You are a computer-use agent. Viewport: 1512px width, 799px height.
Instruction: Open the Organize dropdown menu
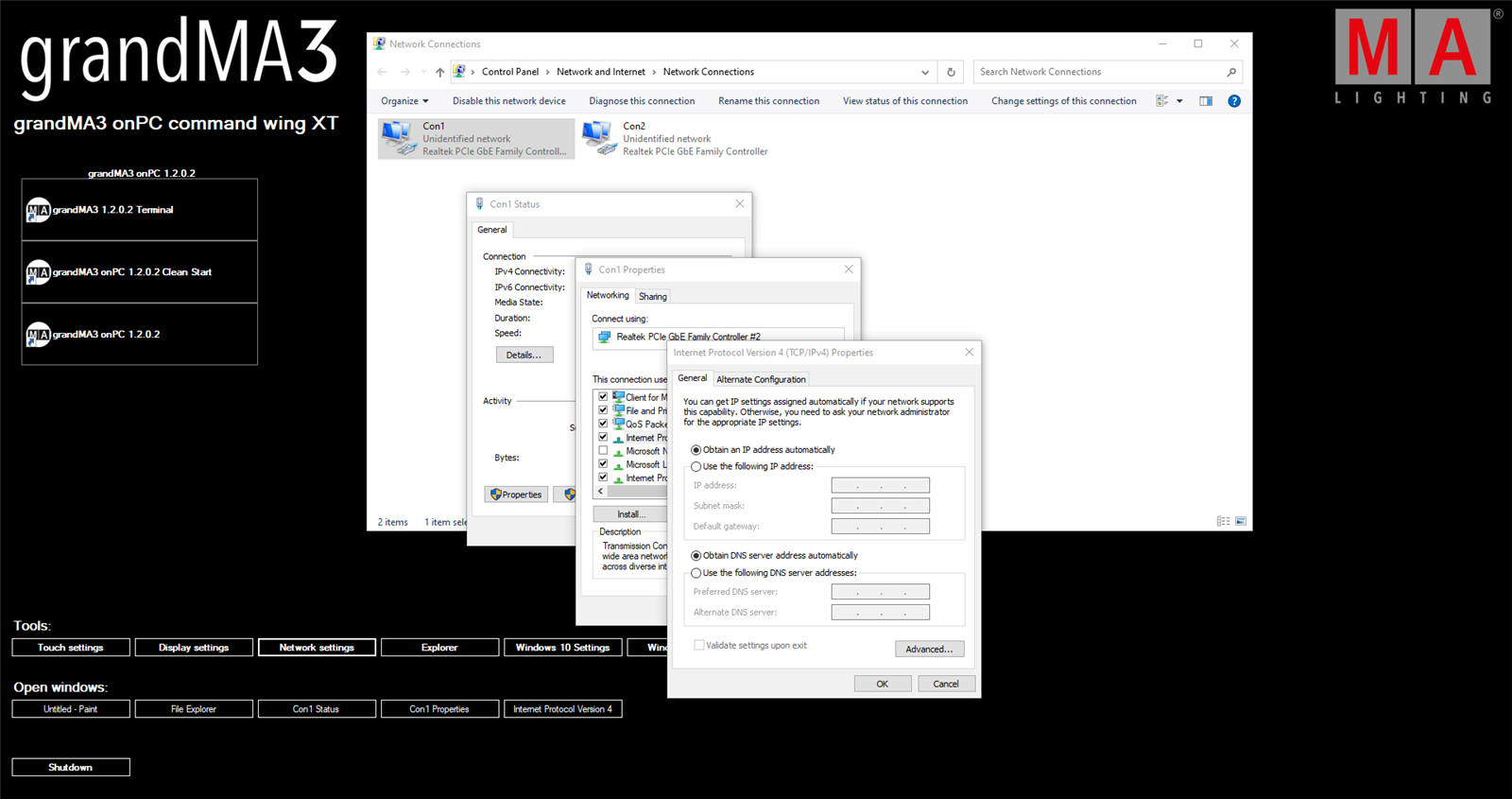pyautogui.click(x=404, y=101)
